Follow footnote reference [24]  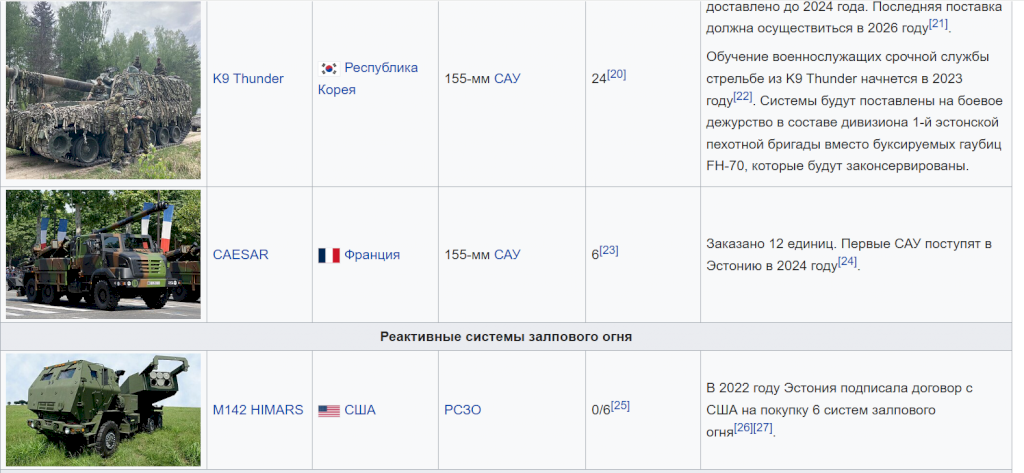(847, 261)
